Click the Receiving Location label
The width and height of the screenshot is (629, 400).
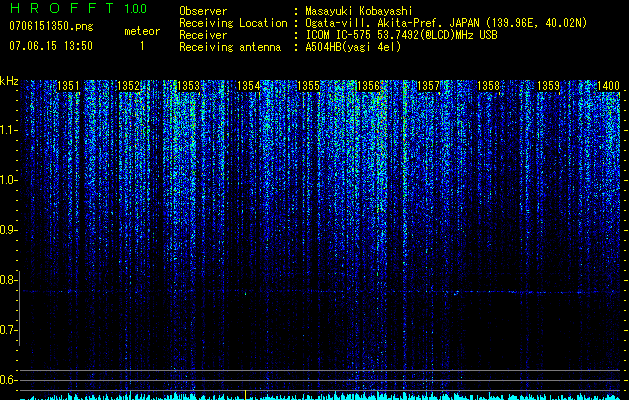coord(233,23)
